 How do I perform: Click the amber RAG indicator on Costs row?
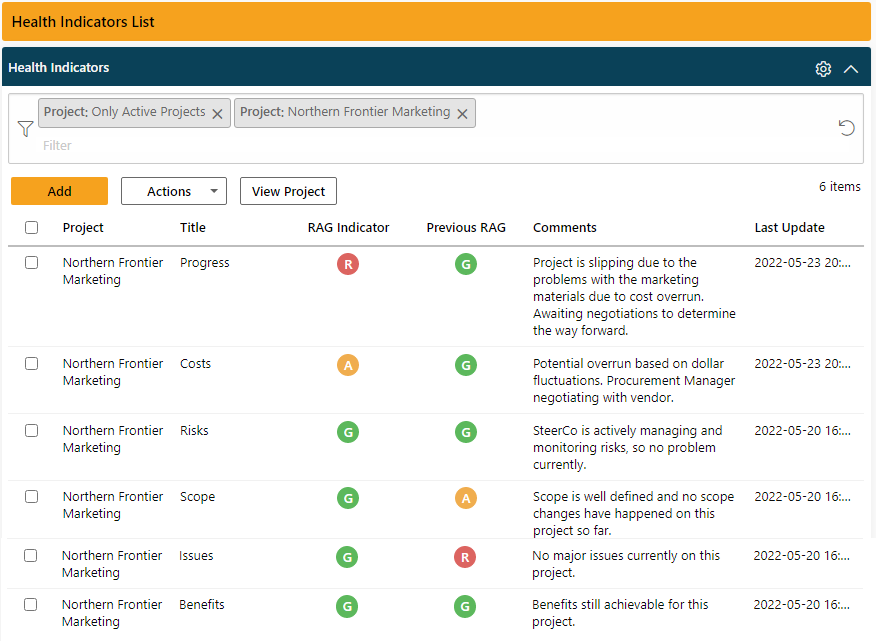(x=348, y=365)
